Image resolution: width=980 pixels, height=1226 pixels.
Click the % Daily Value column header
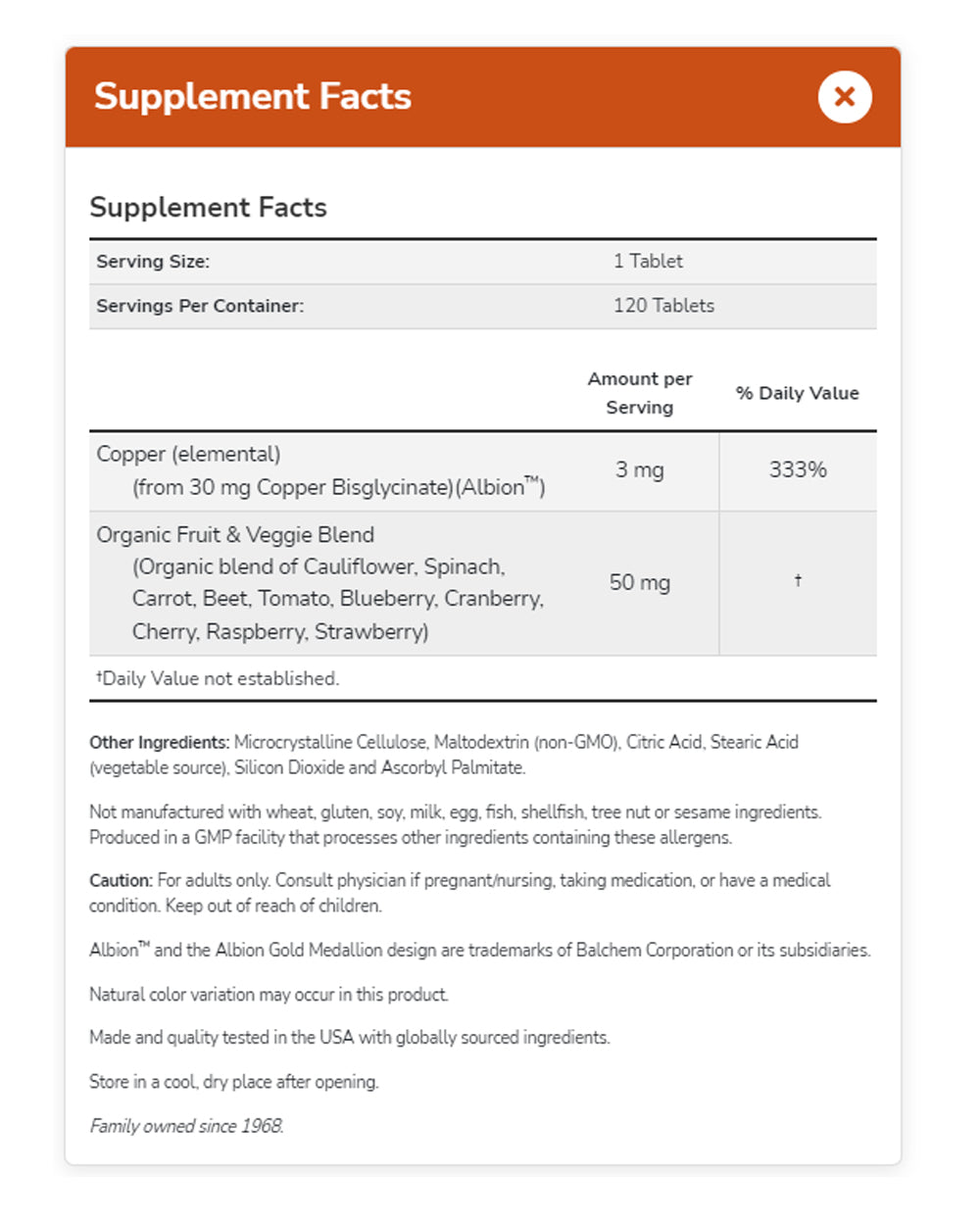point(797,393)
